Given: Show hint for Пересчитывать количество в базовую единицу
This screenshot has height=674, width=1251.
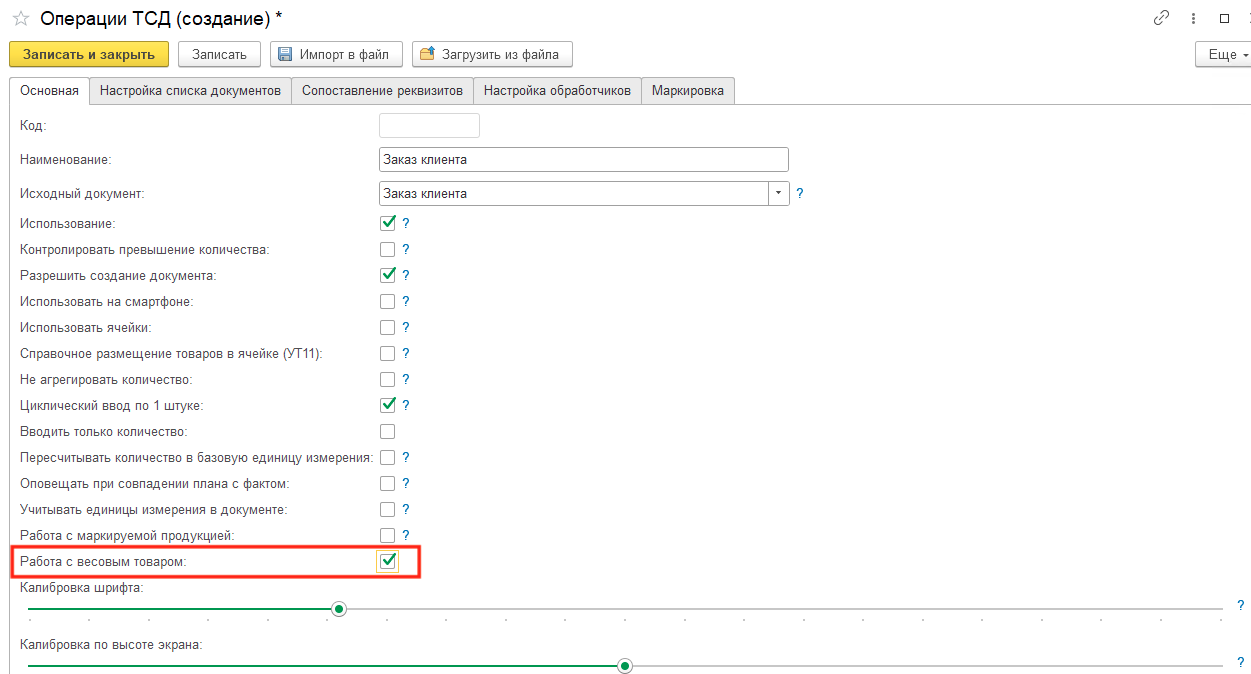Looking at the screenshot, I should click(x=406, y=457).
